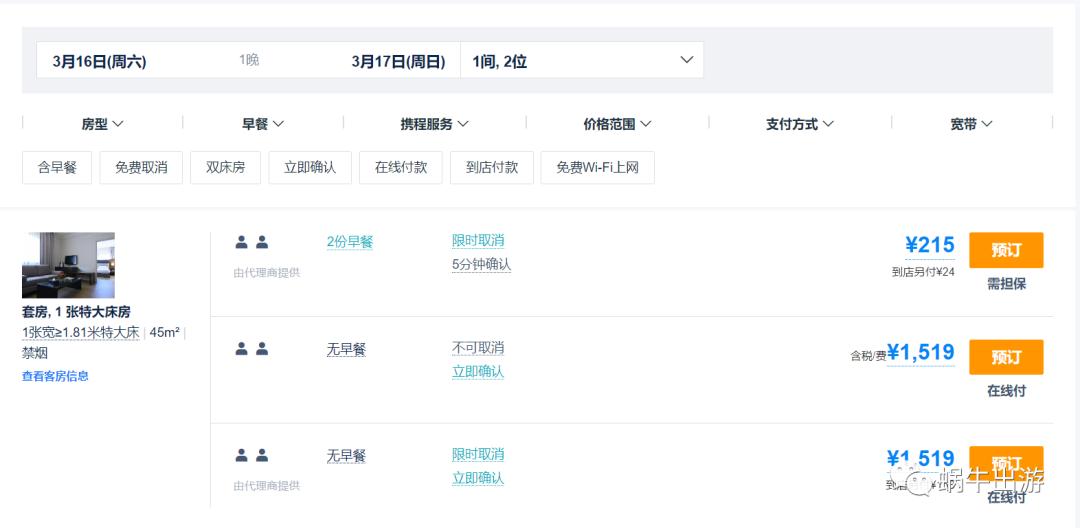Click the 套房, 1 张特大床房 room title

pos(76,312)
